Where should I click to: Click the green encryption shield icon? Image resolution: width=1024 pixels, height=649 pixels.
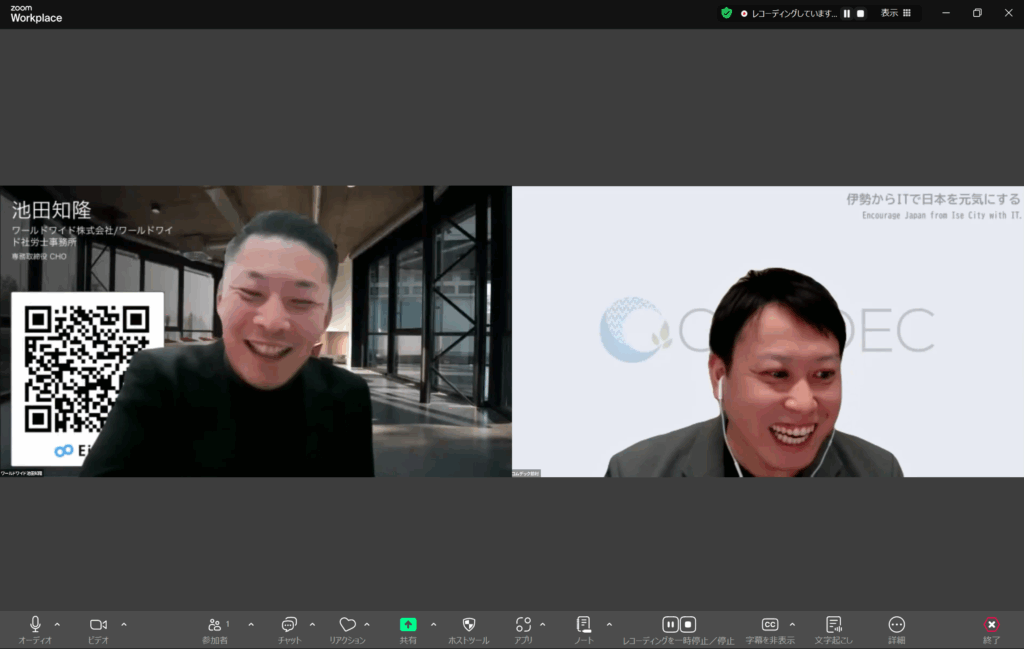pos(726,13)
